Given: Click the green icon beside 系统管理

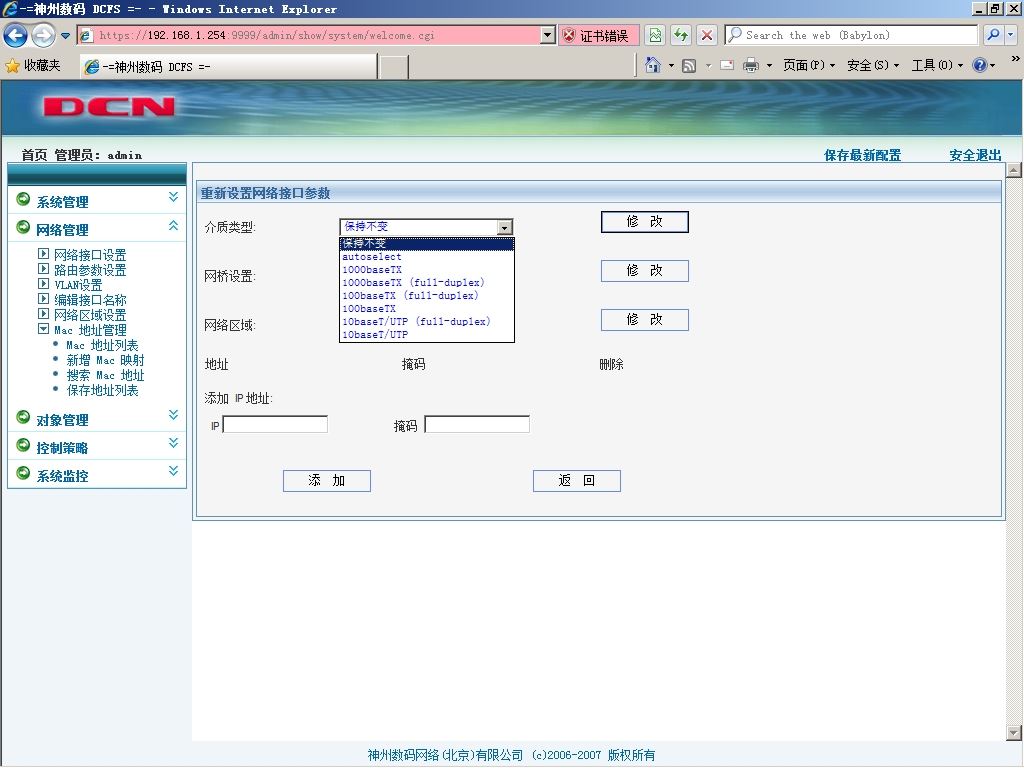Looking at the screenshot, I should (23, 199).
